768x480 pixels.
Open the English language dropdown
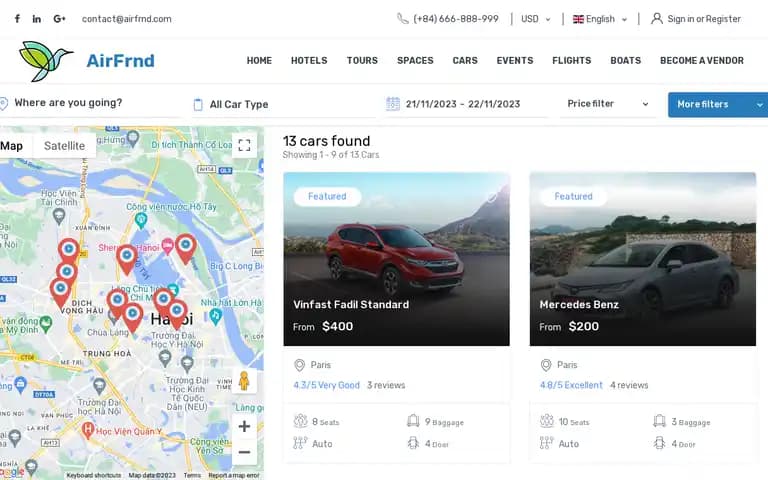(x=600, y=19)
